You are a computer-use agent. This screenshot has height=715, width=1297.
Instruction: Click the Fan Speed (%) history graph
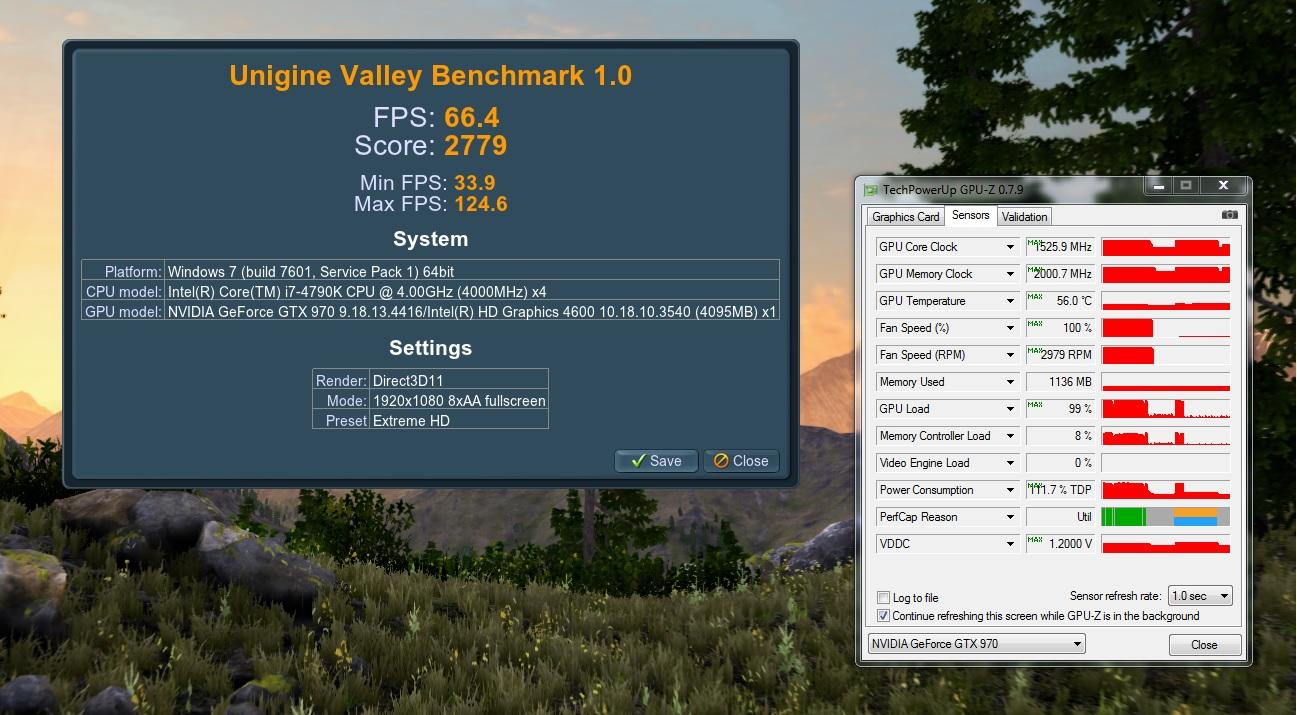point(1165,328)
